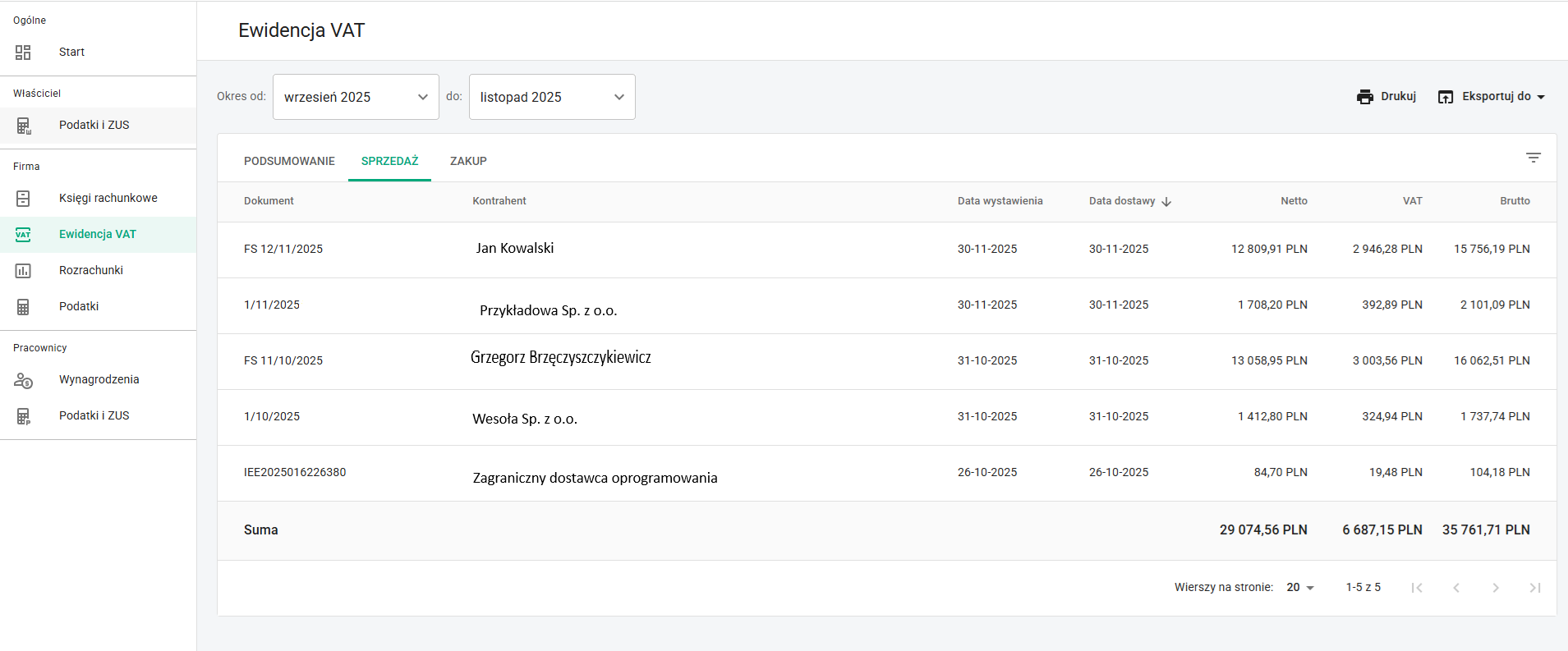Open document IEE2025016226380 row
The image size is (1568, 651).
(886, 473)
